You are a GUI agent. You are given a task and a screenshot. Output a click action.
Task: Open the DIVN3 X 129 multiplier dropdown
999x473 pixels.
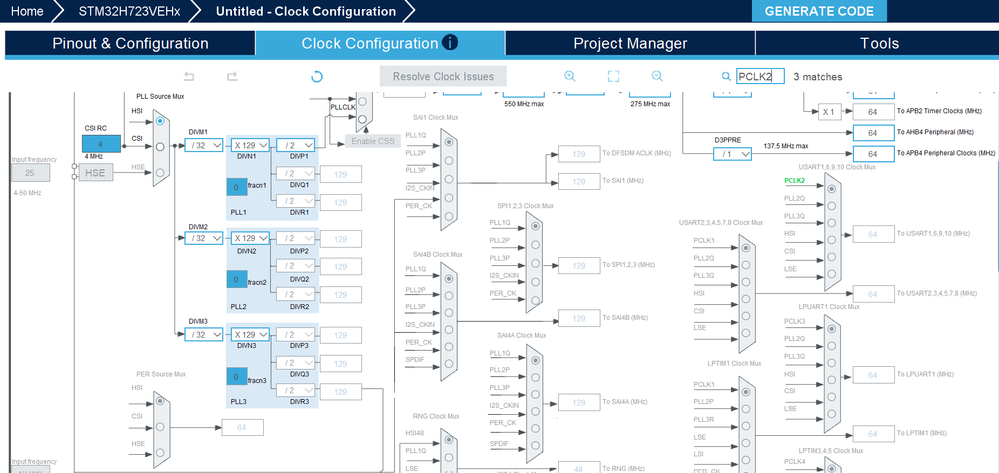click(x=250, y=335)
